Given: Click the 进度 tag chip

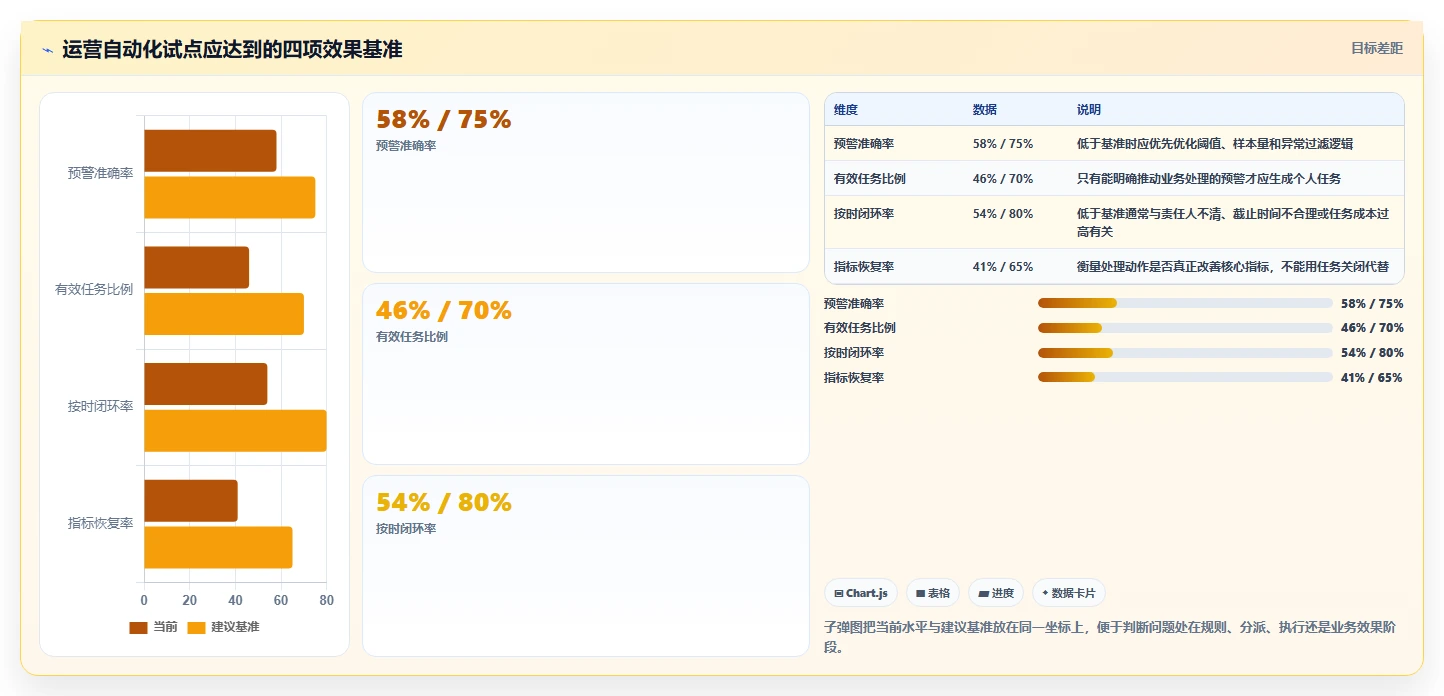Looking at the screenshot, I should click(x=996, y=593).
